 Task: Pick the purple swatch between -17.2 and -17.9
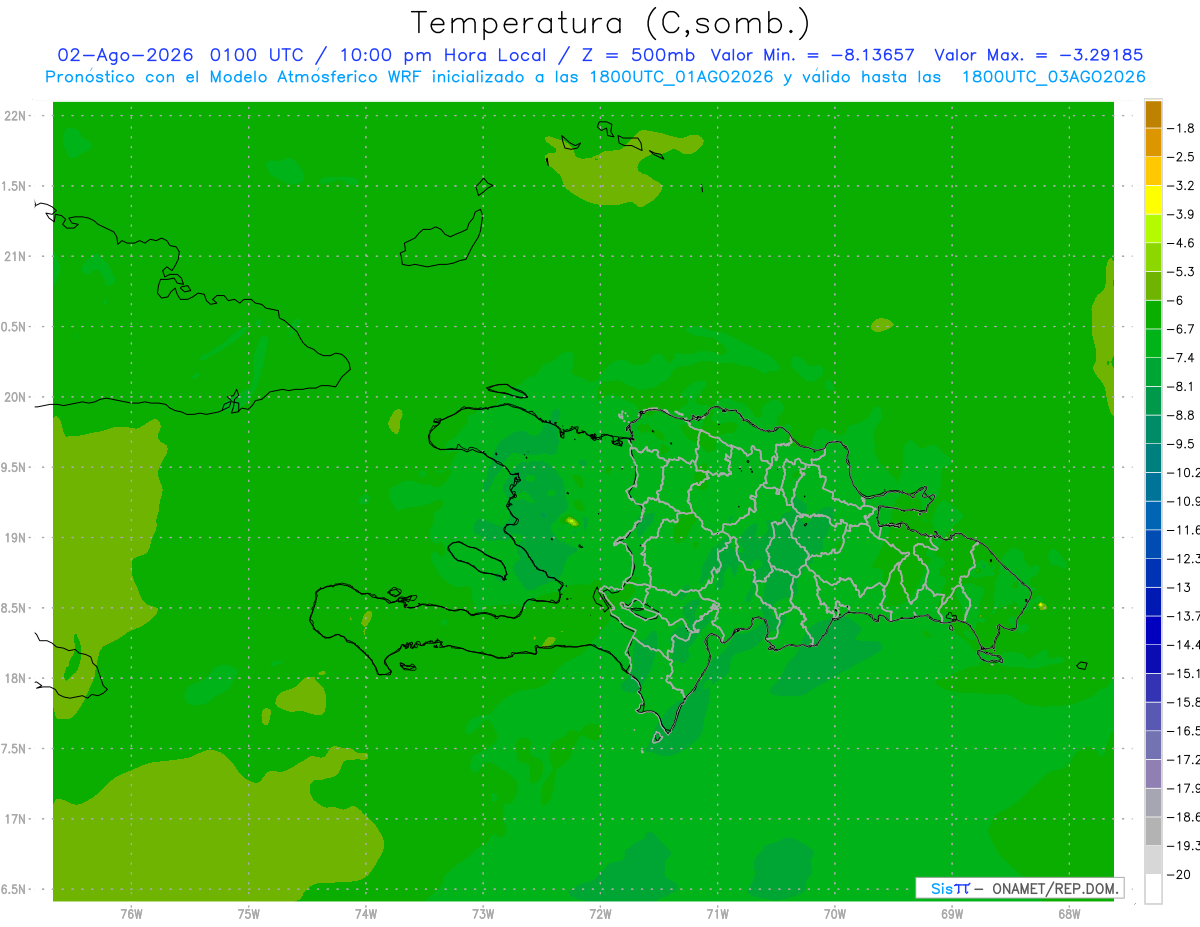pos(1153,774)
